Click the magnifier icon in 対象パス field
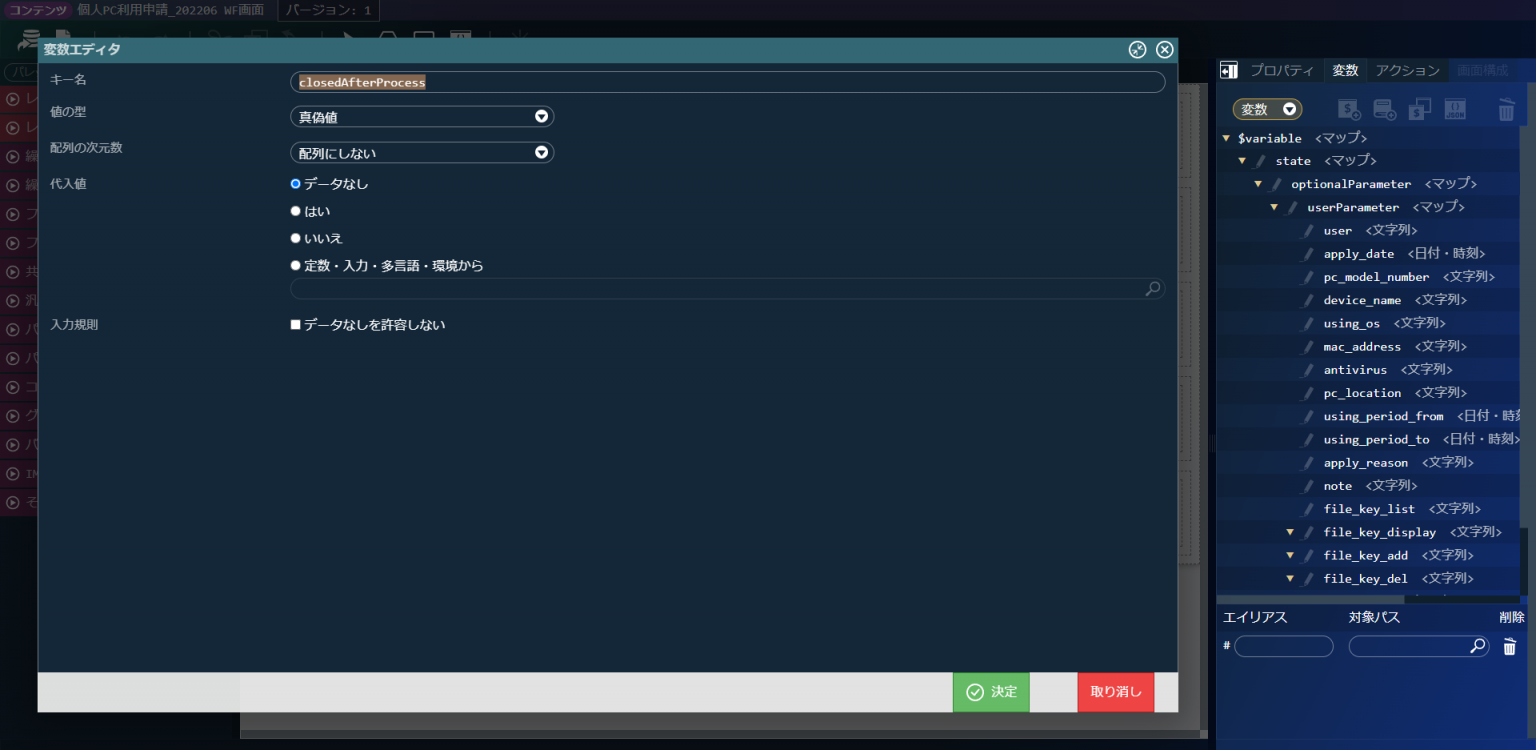Viewport: 1536px width, 750px height. point(1477,646)
